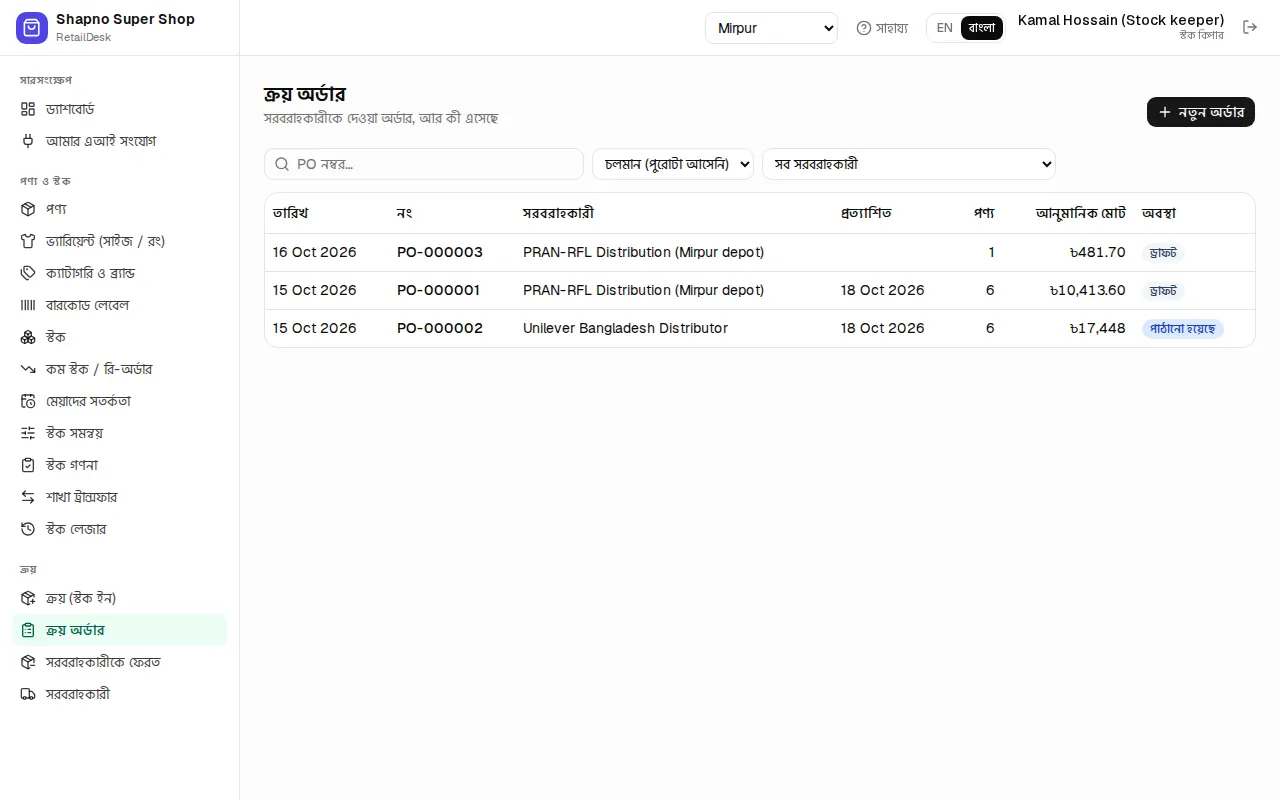Click the শাখা ট্রান্সফার arrows icon

28,497
